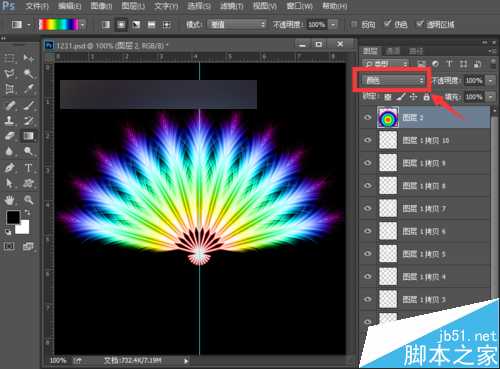Hide layer 图层 1 拷贝 10
This screenshot has width=500, height=369.
coord(368,140)
